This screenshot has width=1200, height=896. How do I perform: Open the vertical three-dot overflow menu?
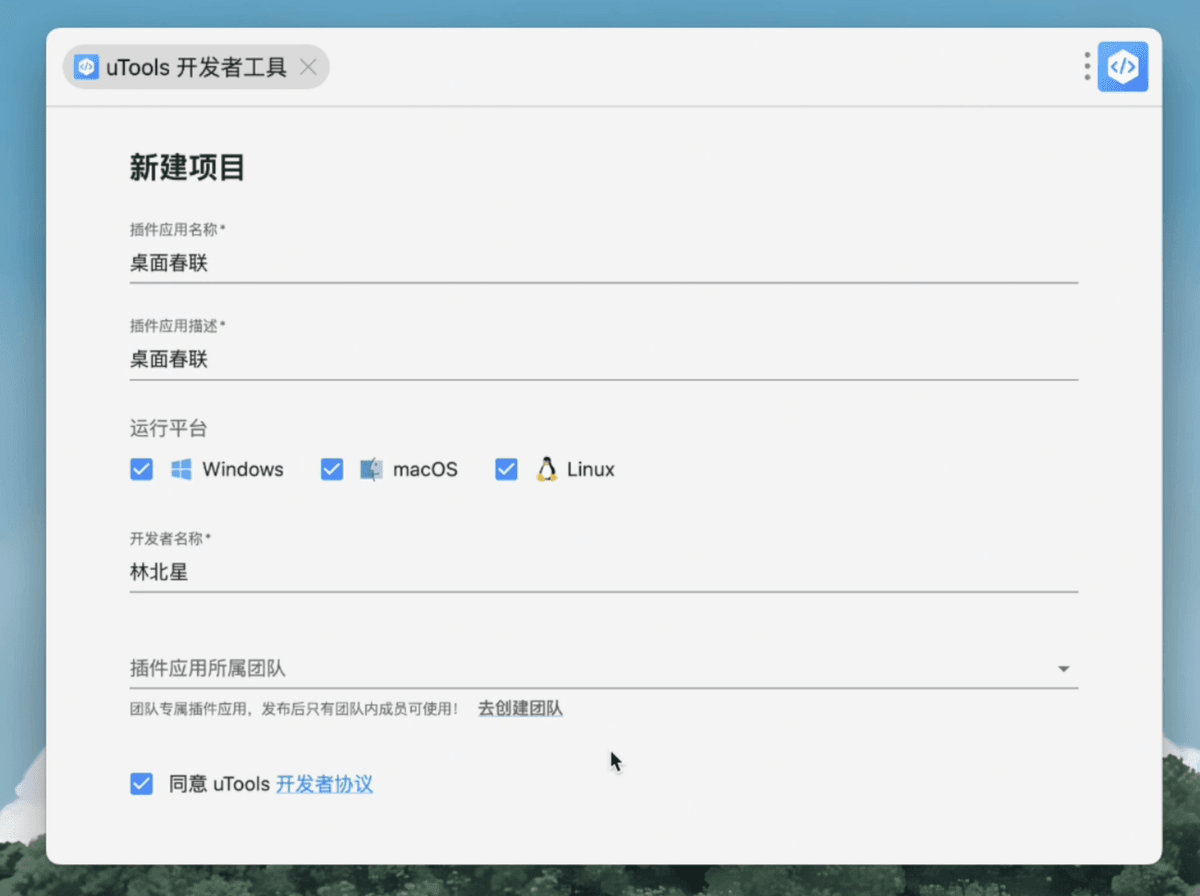pos(1085,66)
